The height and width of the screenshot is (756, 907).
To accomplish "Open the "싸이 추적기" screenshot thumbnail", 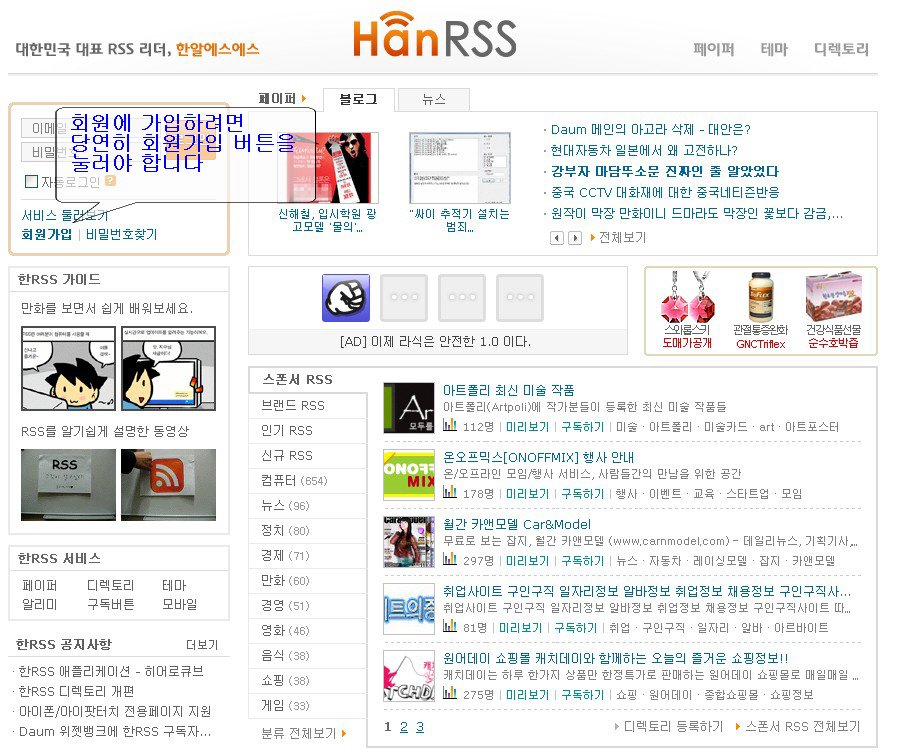I will click(x=460, y=168).
